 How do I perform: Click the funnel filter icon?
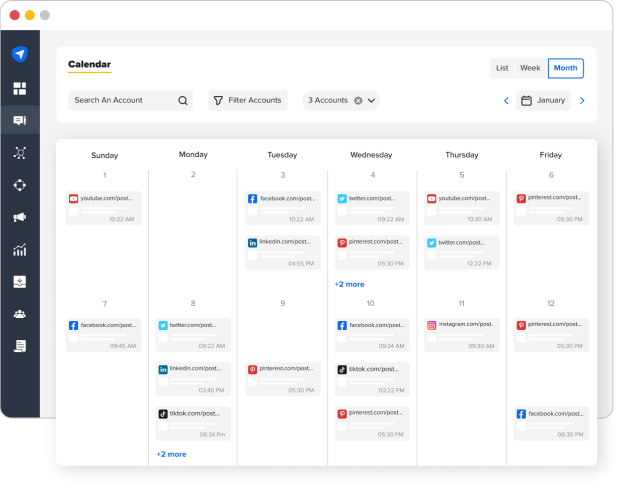click(x=218, y=100)
